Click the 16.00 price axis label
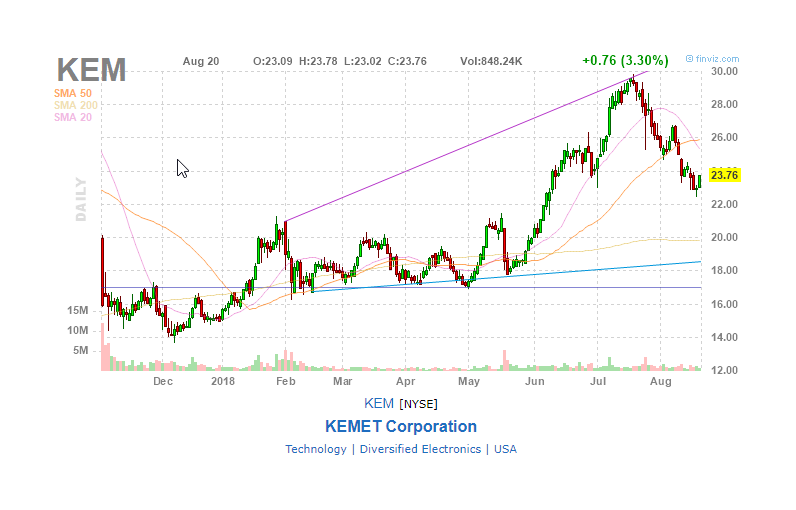Viewport: 796px width, 510px height. point(724,304)
